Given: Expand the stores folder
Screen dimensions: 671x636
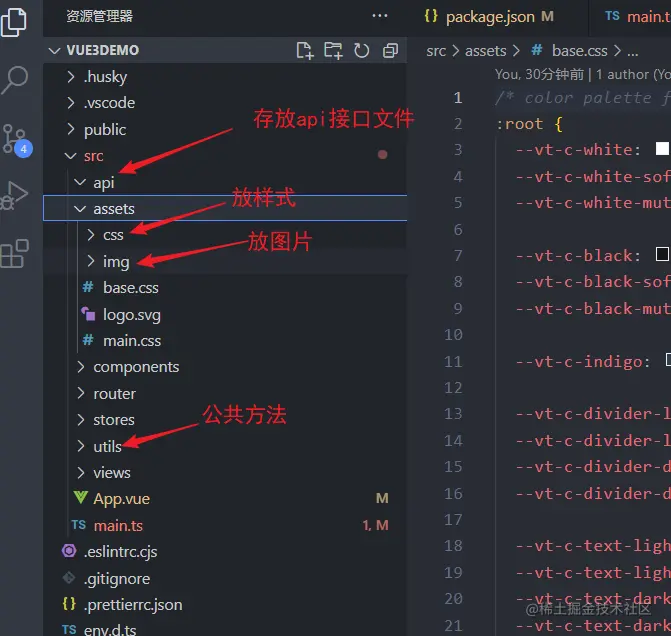Looking at the screenshot, I should 80,420.
